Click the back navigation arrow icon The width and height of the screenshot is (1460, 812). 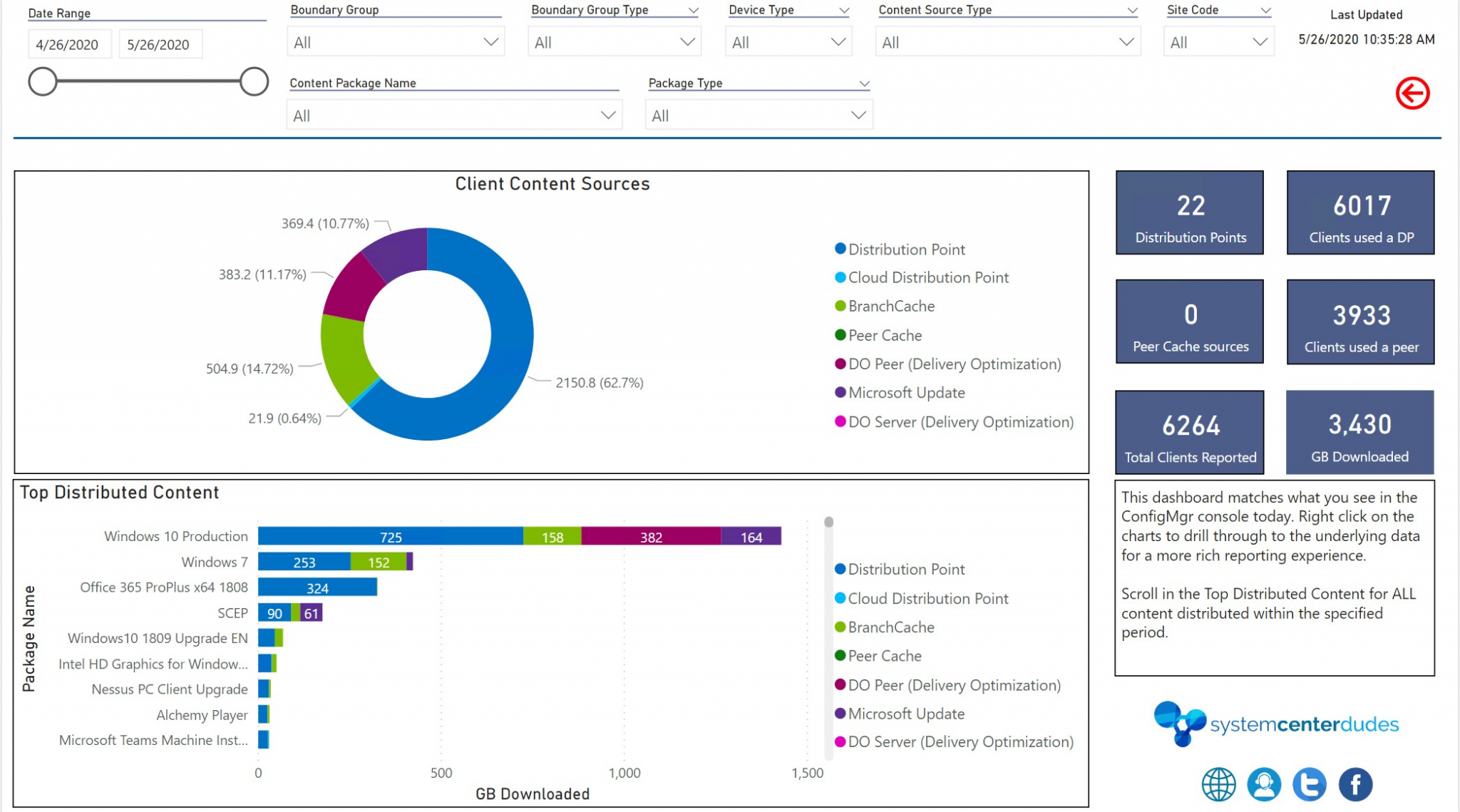pos(1411,92)
